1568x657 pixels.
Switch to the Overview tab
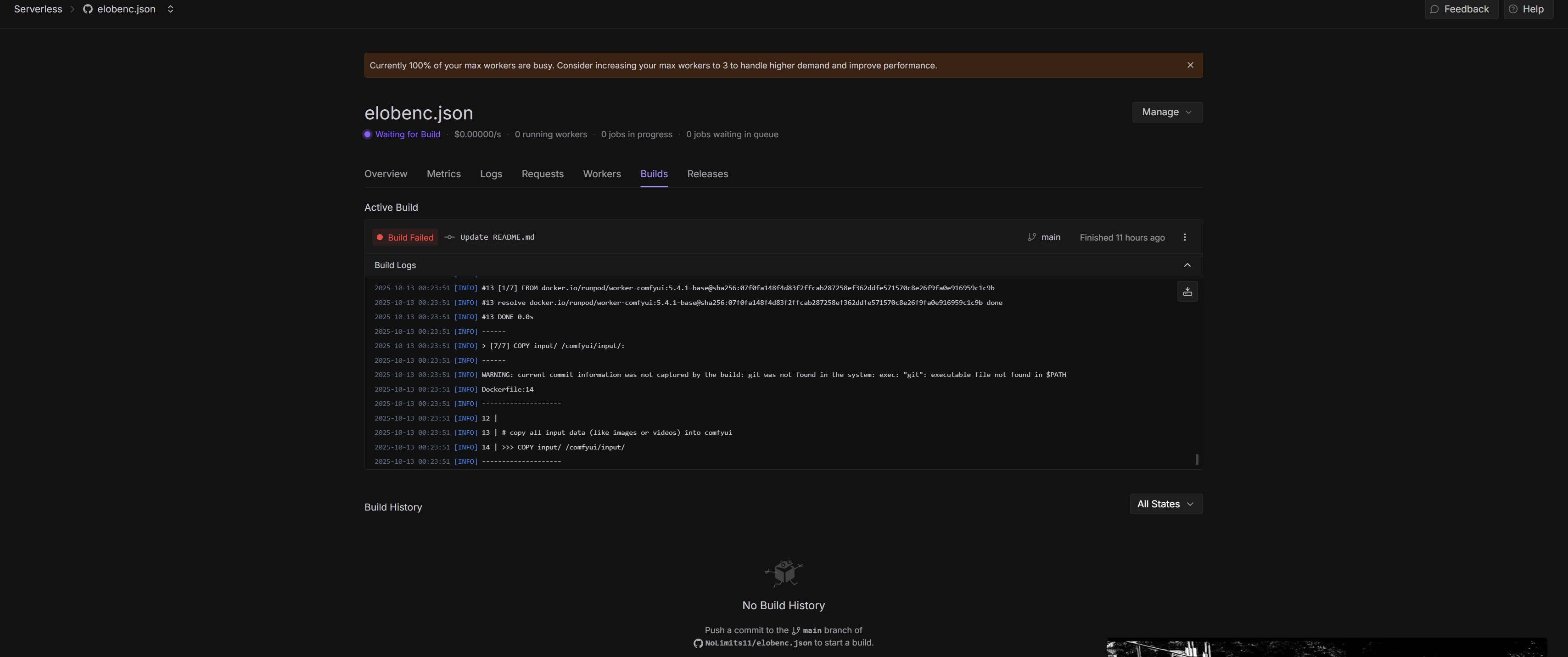pyautogui.click(x=385, y=174)
